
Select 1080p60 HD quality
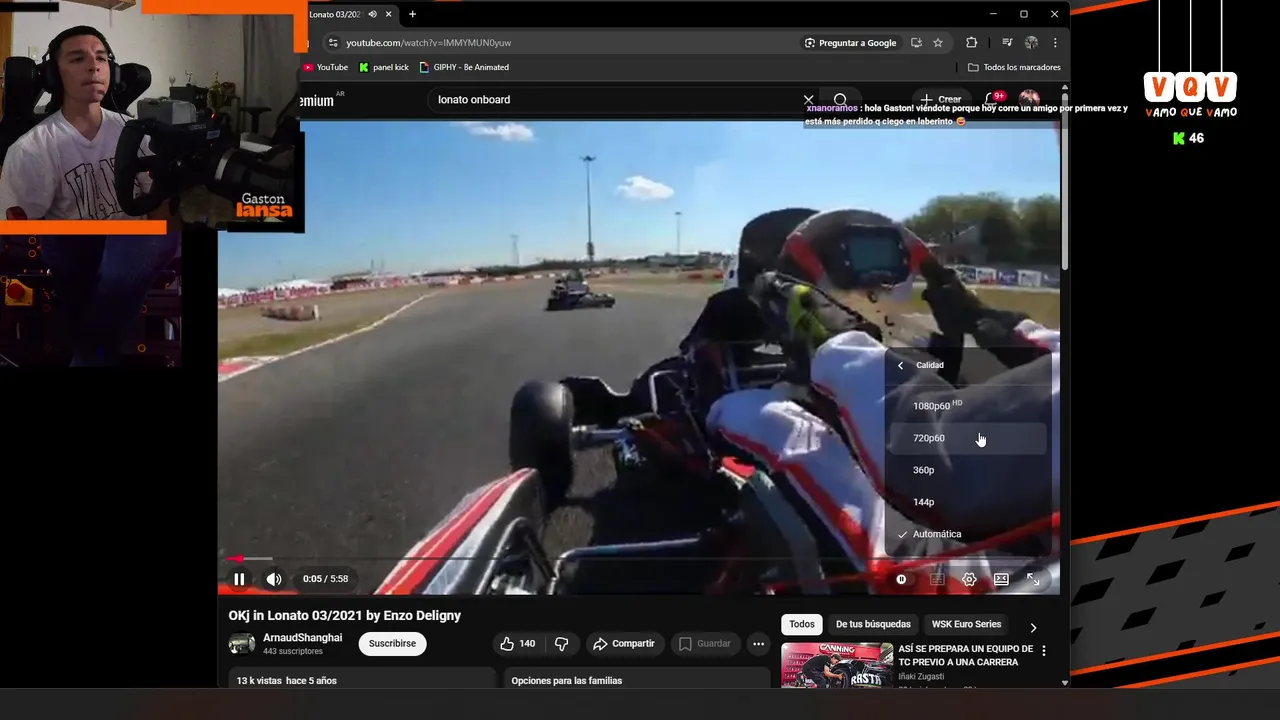pyautogui.click(x=967, y=406)
